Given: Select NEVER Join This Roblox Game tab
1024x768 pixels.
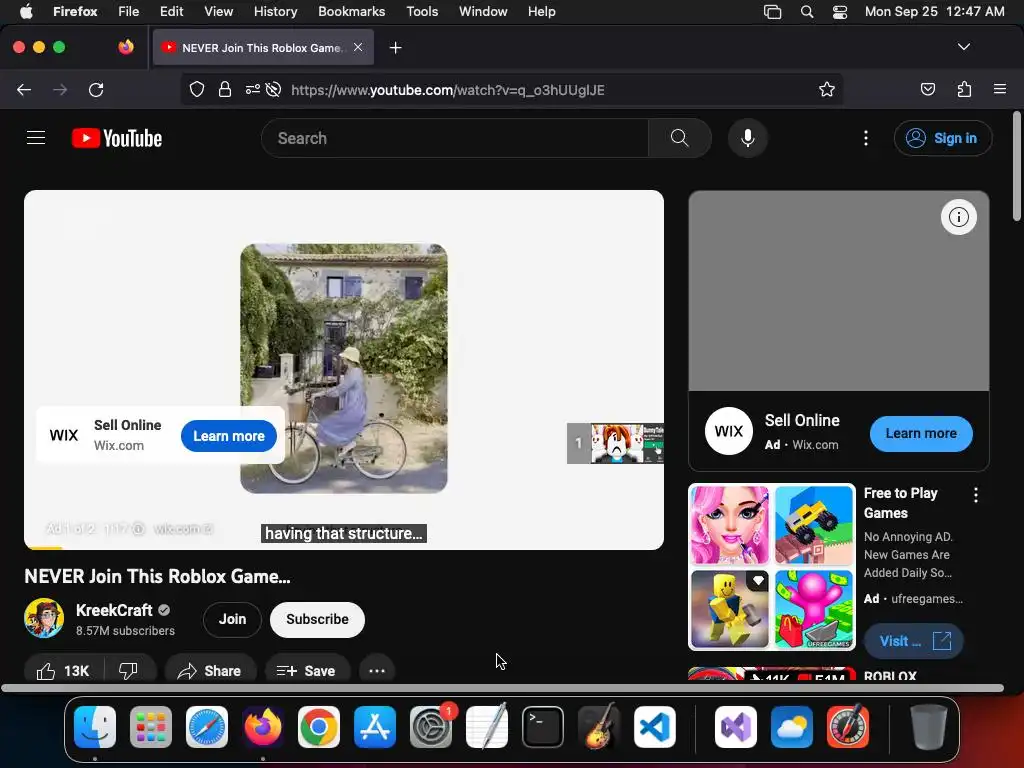Looking at the screenshot, I should (263, 48).
